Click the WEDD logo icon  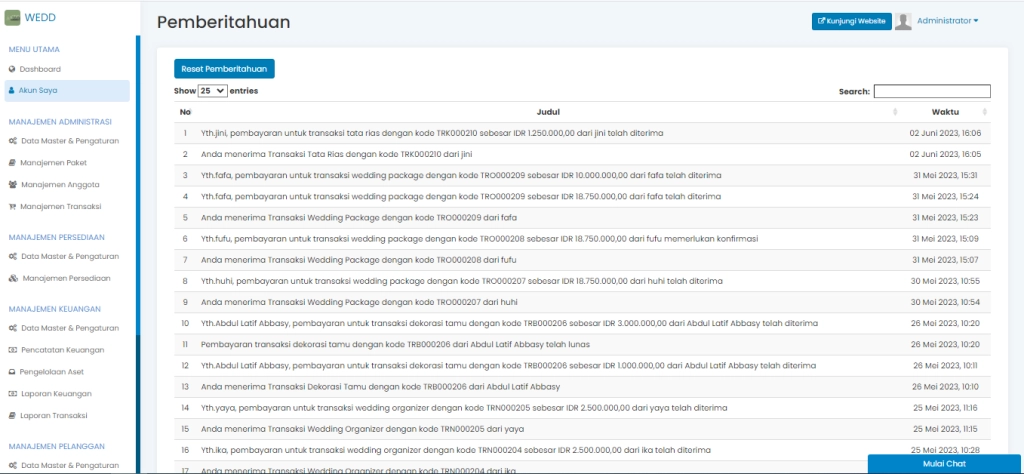pyautogui.click(x=14, y=18)
